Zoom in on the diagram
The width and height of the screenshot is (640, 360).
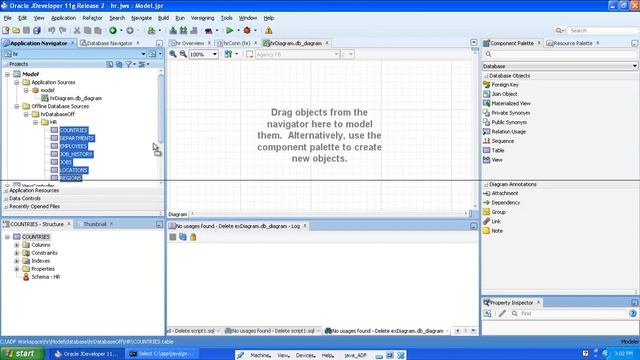pos(173,54)
